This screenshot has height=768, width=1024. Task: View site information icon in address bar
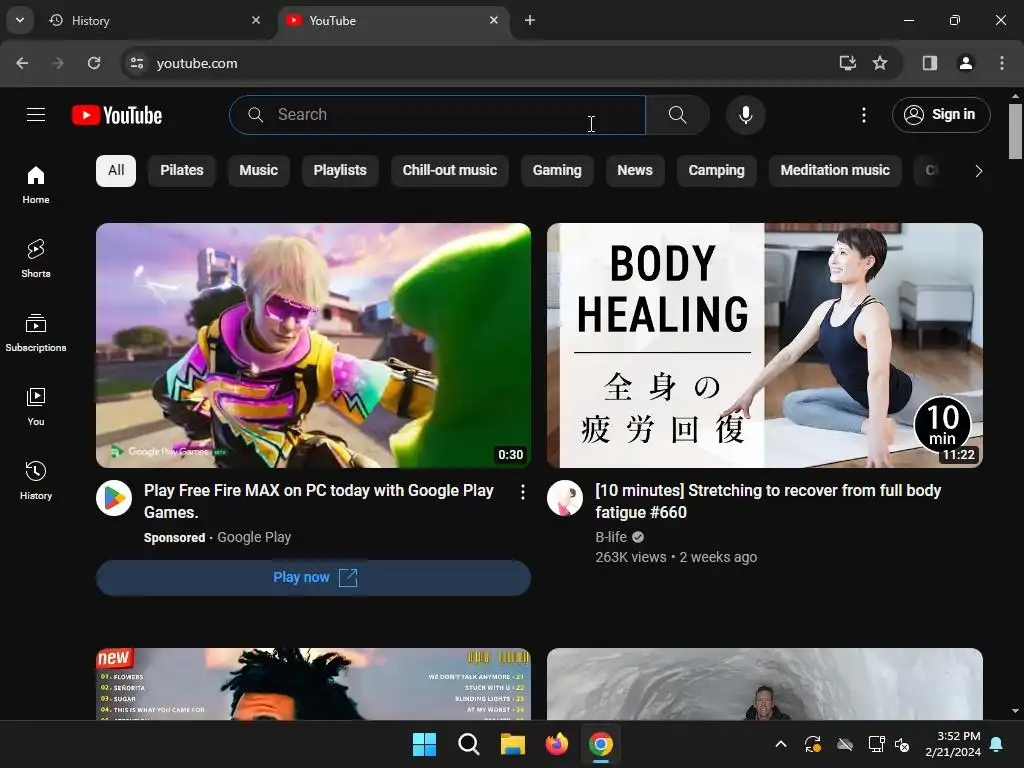pyautogui.click(x=137, y=63)
